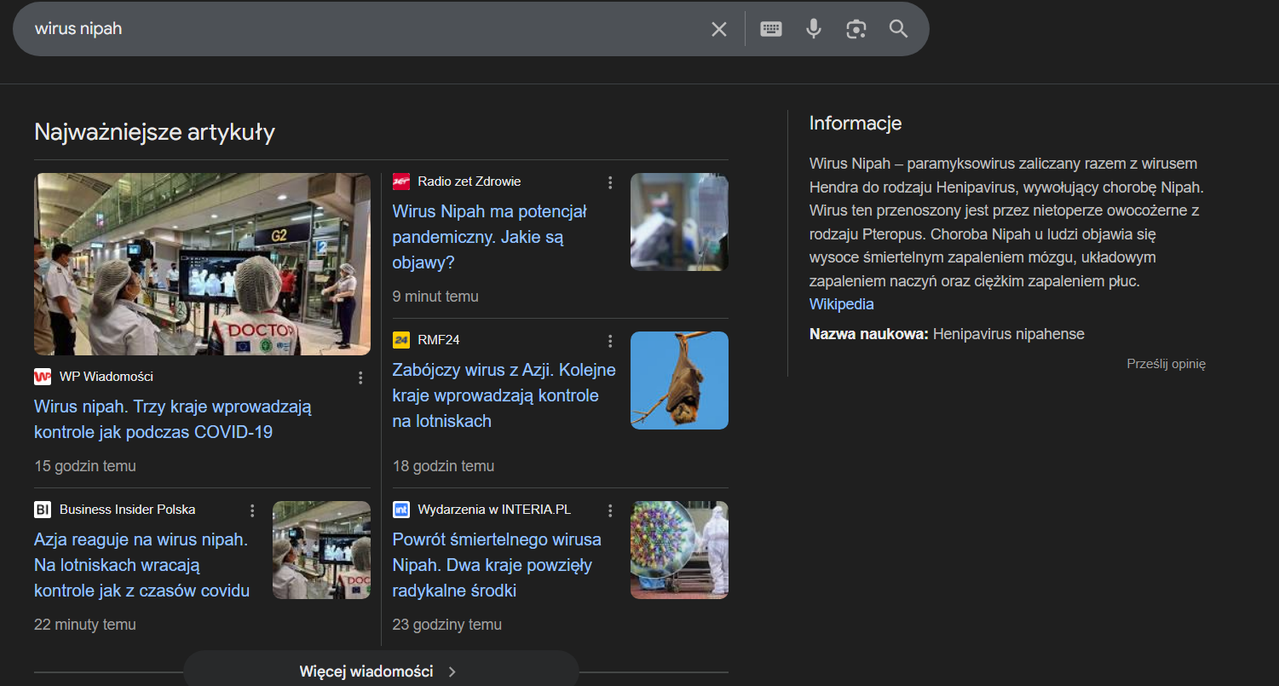Screen dimensions: 1279x686
Task: Open 'Wirus Nipah ma potencjał pandemiczny' article
Action: (490, 237)
